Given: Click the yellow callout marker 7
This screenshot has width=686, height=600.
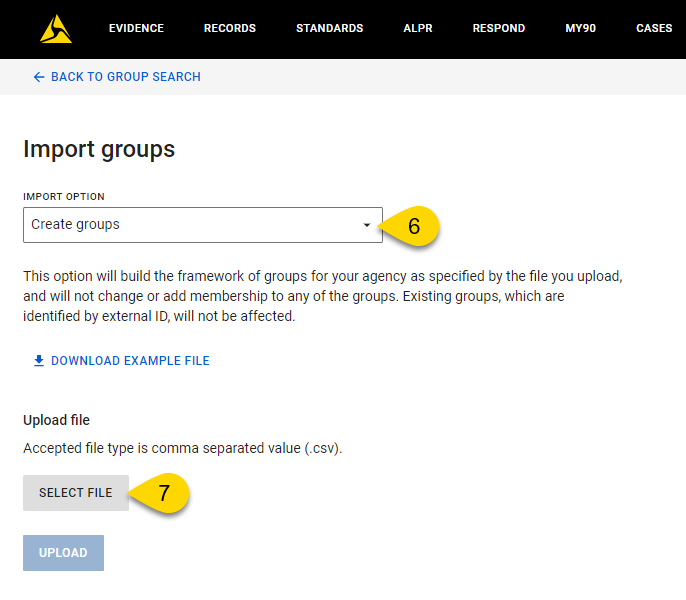Looking at the screenshot, I should pyautogui.click(x=159, y=493).
